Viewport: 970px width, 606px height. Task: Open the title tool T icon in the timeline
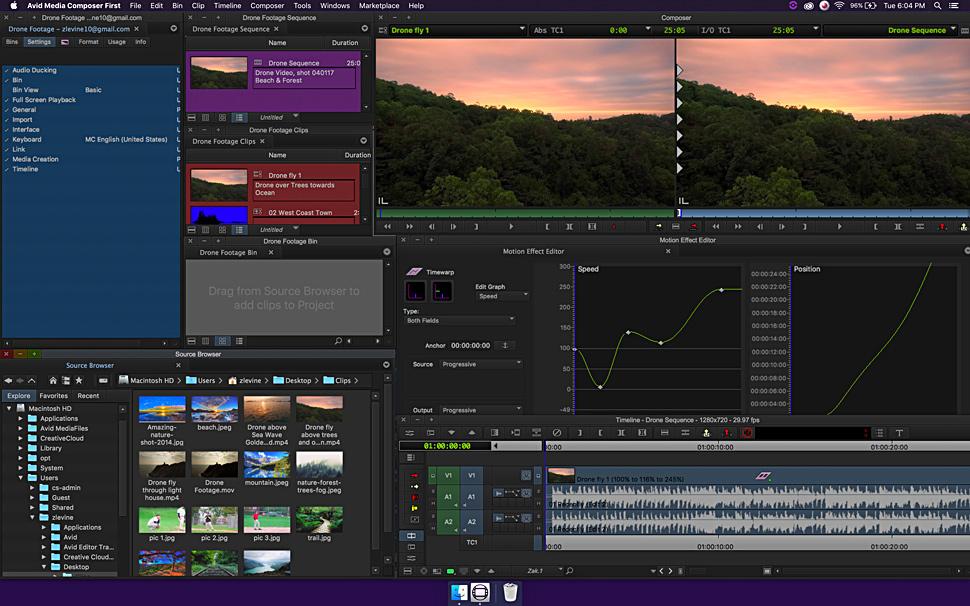coord(899,433)
